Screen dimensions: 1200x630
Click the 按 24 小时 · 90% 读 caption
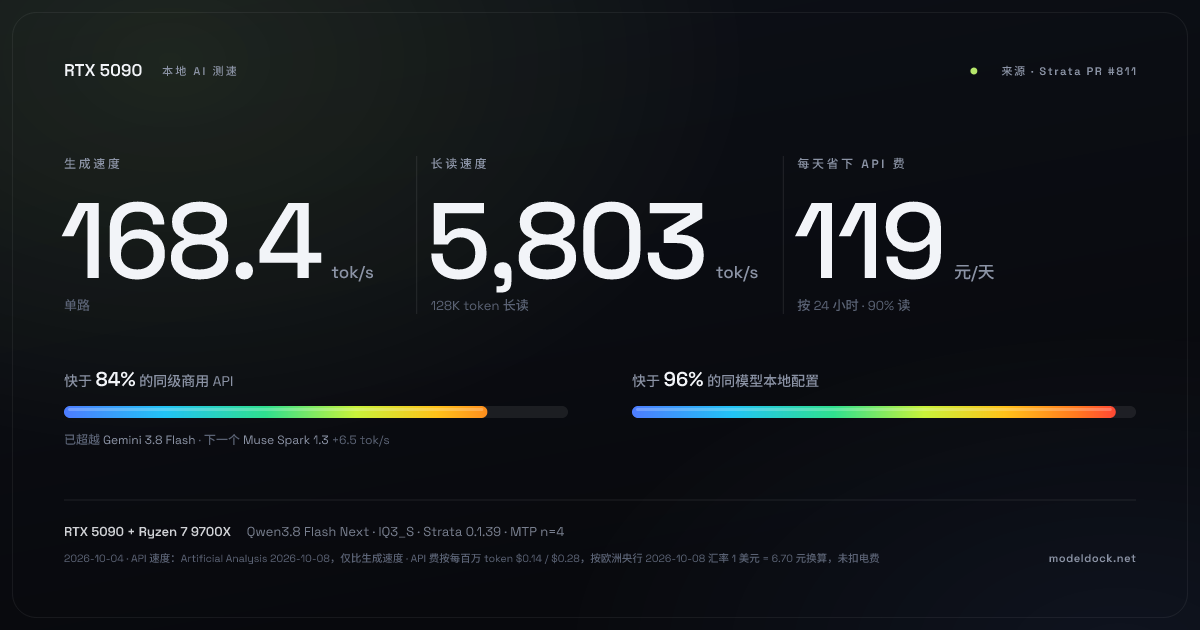coord(854,305)
